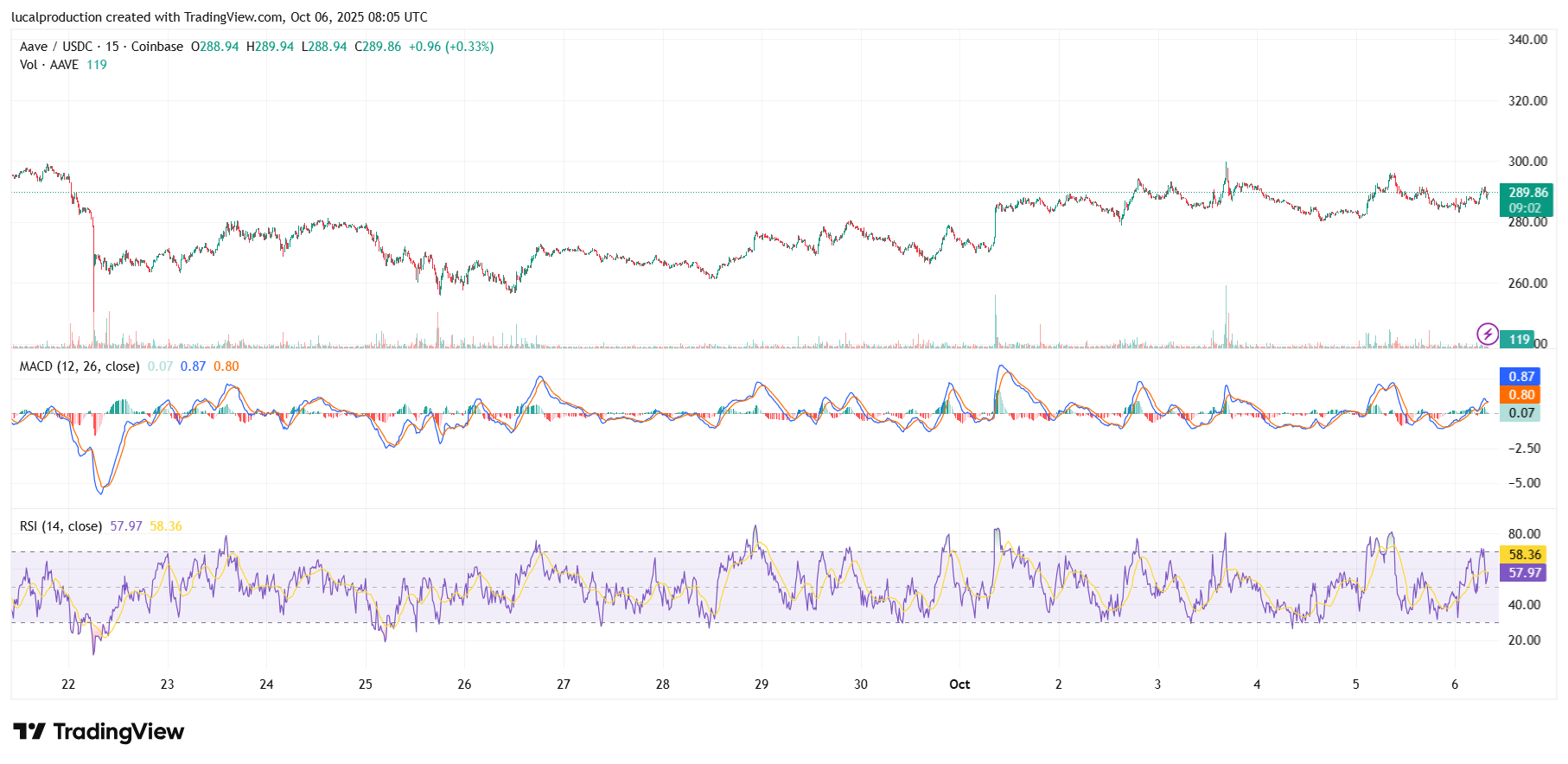Click the green 119 volume tag
This screenshot has width=1568, height=764.
tap(1519, 340)
